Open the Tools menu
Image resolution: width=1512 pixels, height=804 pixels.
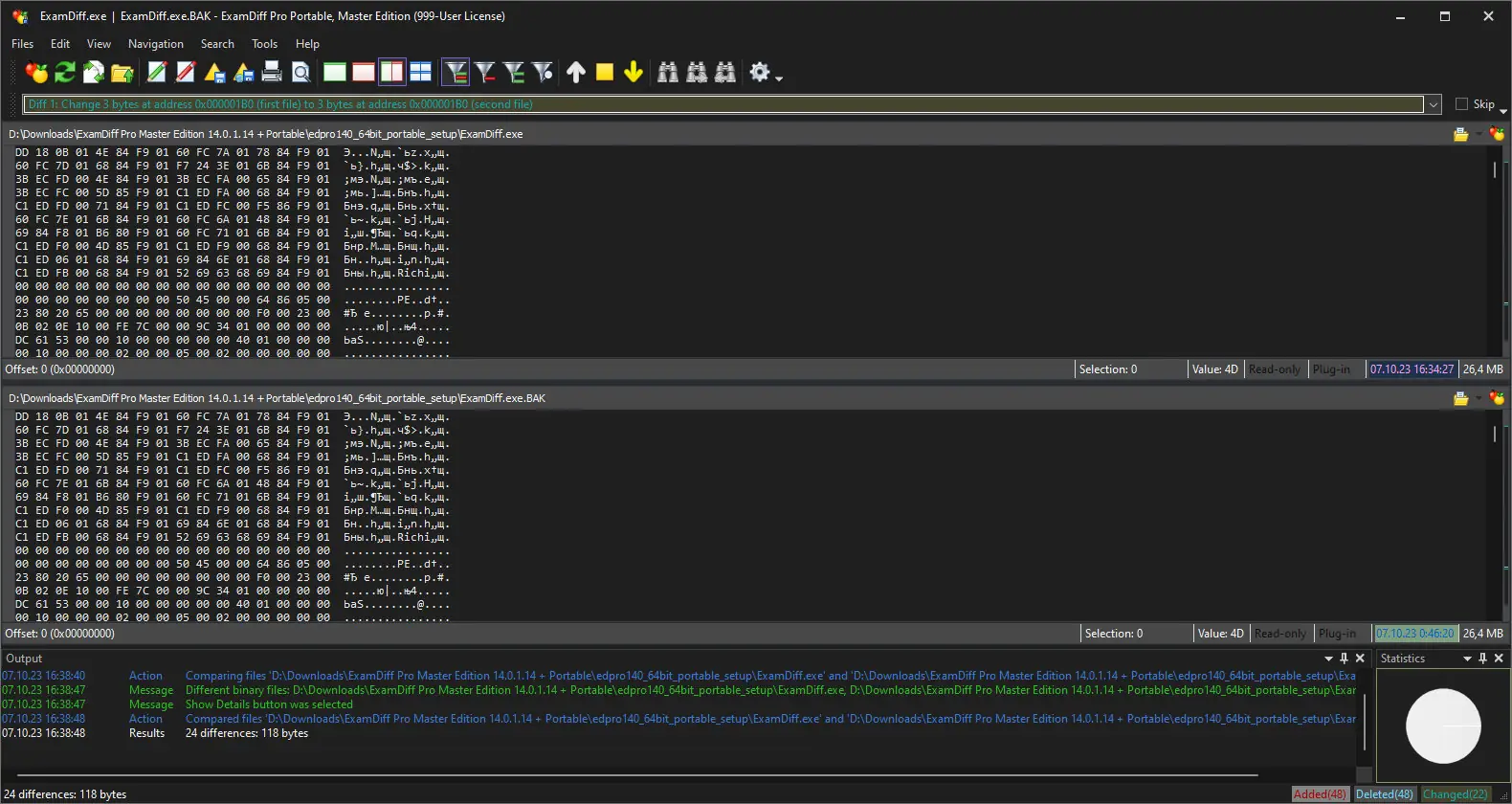pos(264,44)
